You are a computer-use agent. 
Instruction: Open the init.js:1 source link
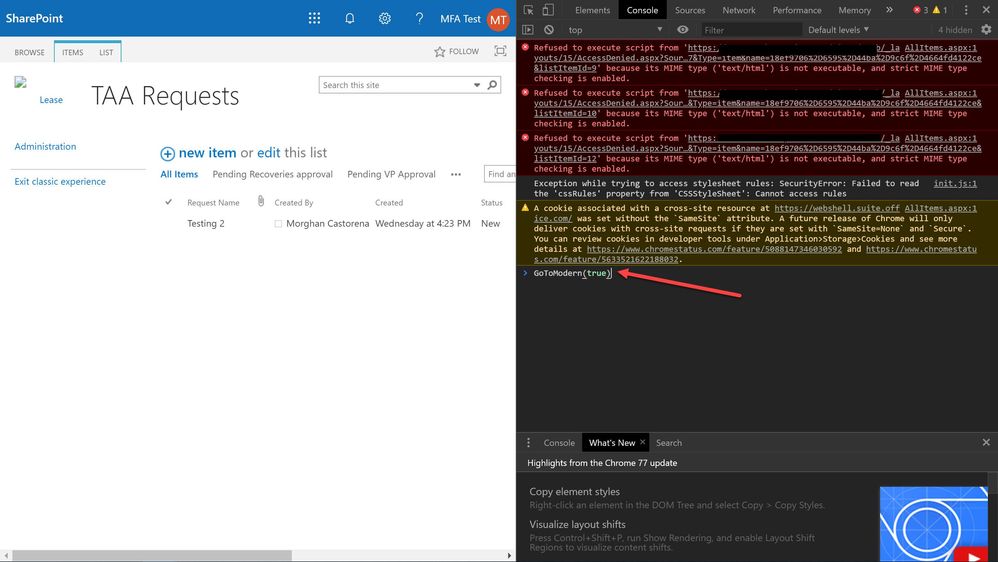[x=955, y=183]
